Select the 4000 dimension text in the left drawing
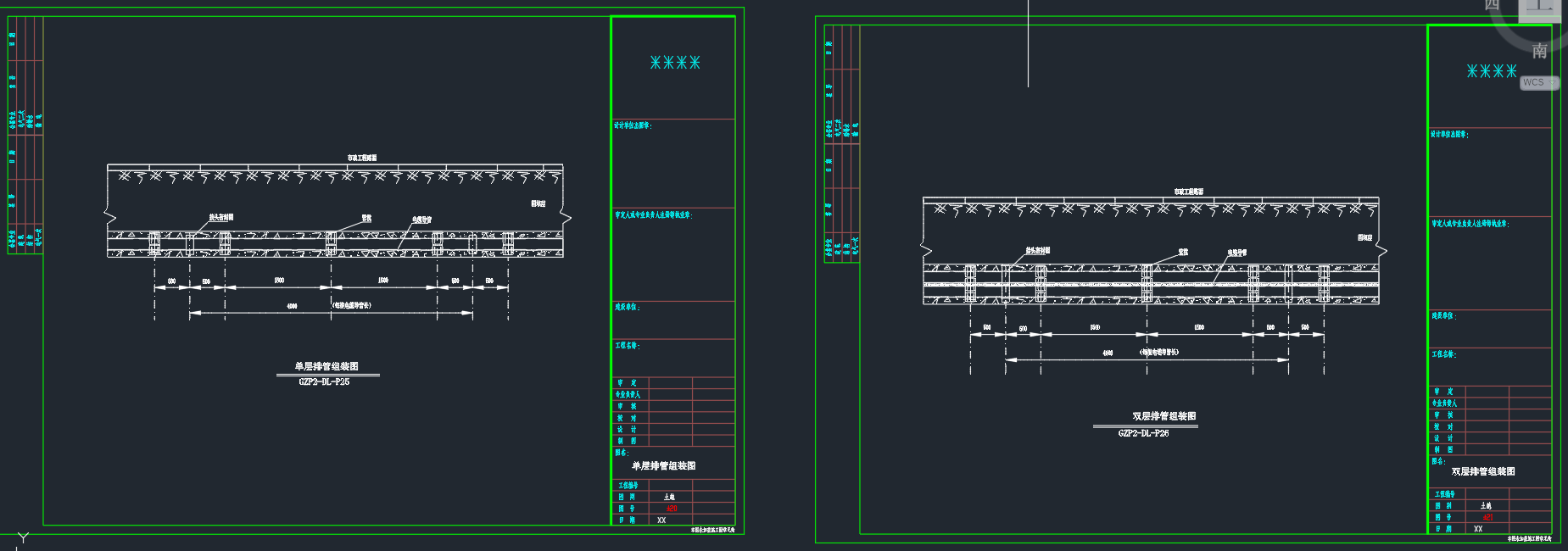This screenshot has width=1568, height=551. (292, 306)
